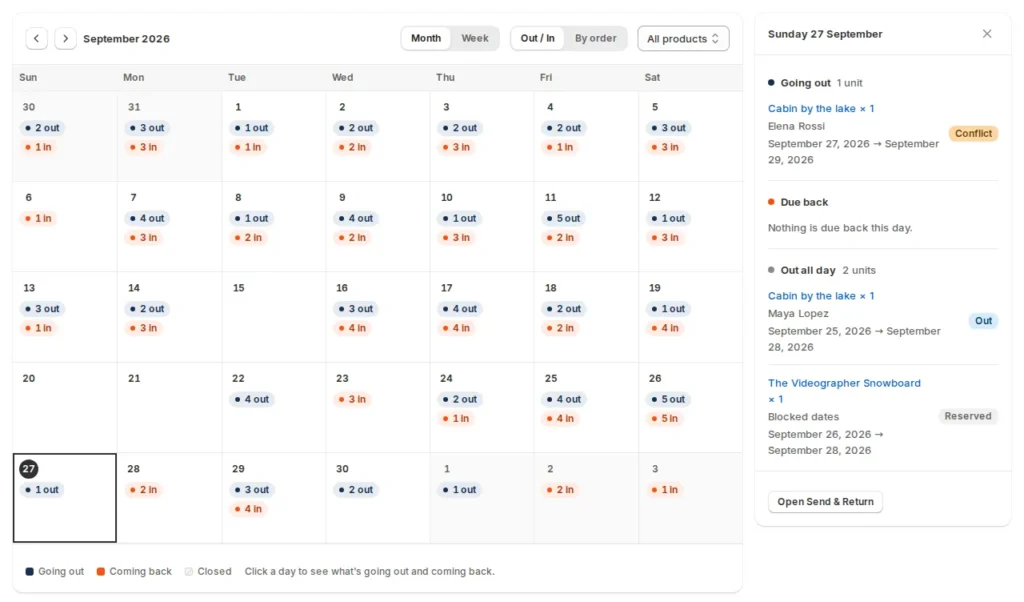This screenshot has width=1024, height=602.
Task: Open the All products dropdown
Action: click(683, 39)
